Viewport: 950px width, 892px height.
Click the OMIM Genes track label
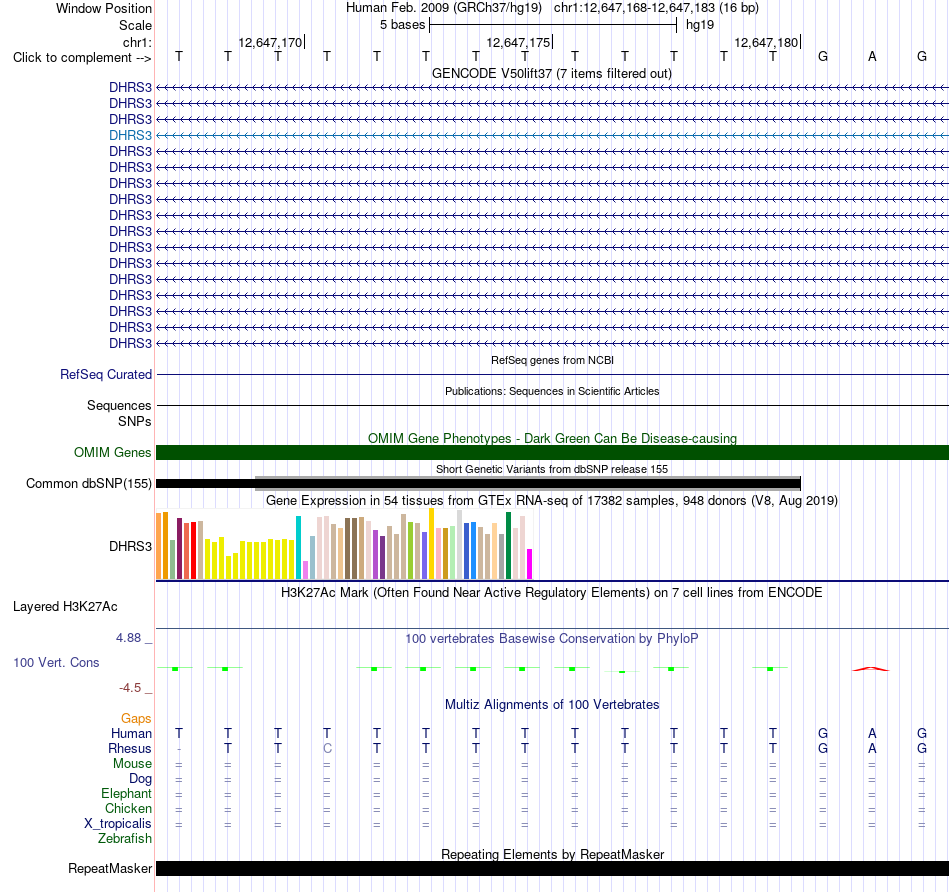[x=113, y=453]
